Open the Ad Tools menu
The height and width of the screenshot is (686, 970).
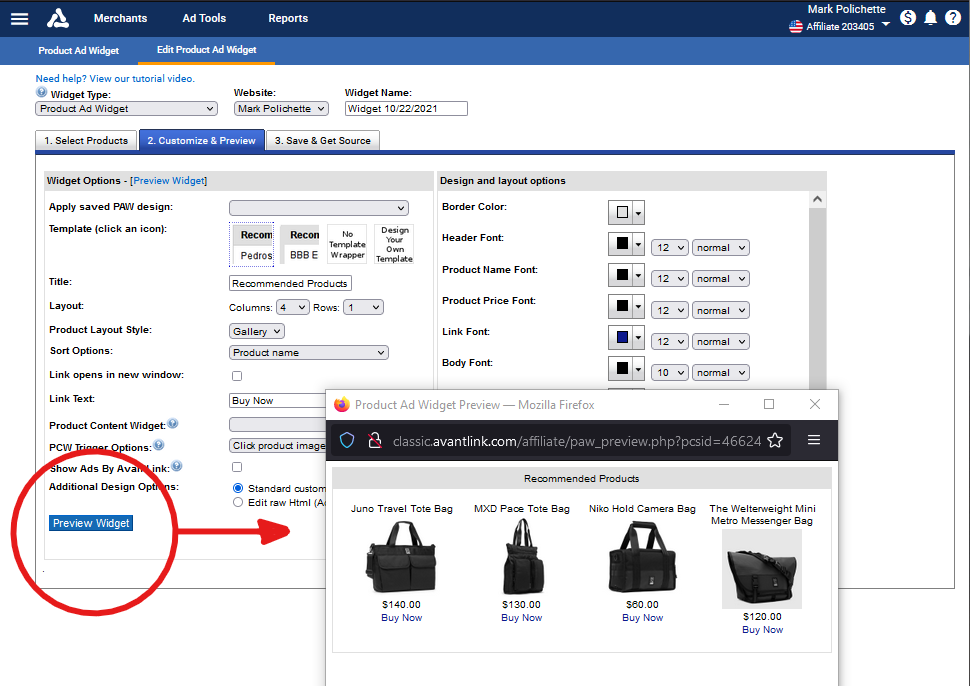204,19
